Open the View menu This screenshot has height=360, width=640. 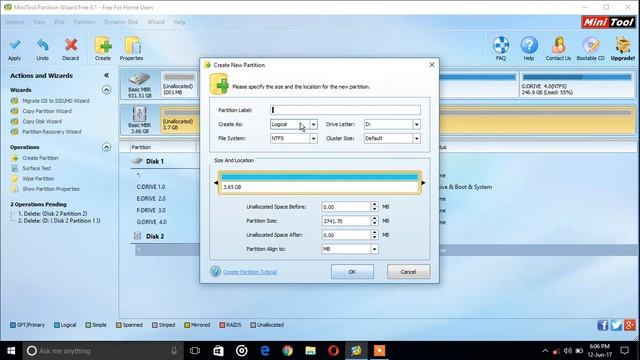tap(39, 22)
